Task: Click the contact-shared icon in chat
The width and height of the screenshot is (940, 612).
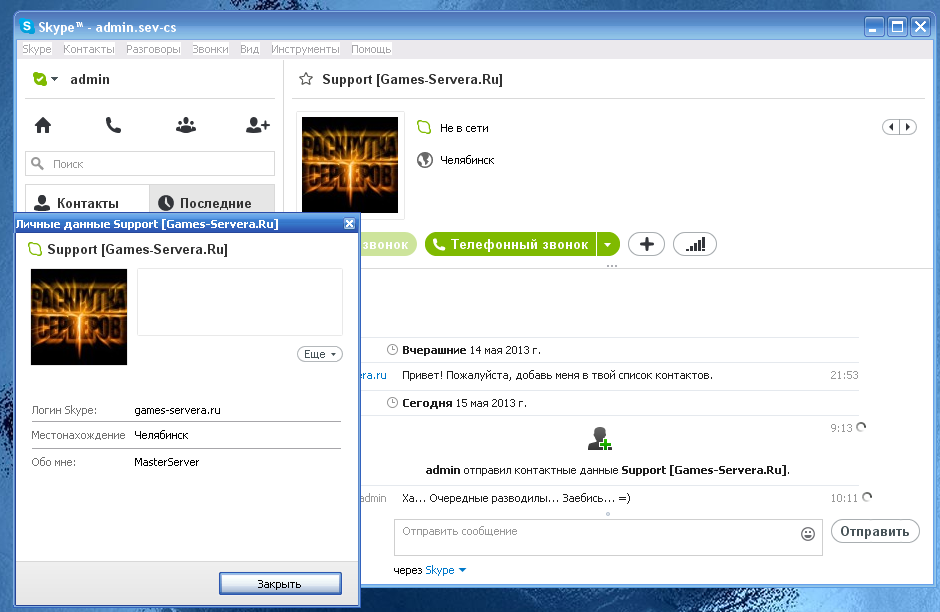Action: click(599, 439)
